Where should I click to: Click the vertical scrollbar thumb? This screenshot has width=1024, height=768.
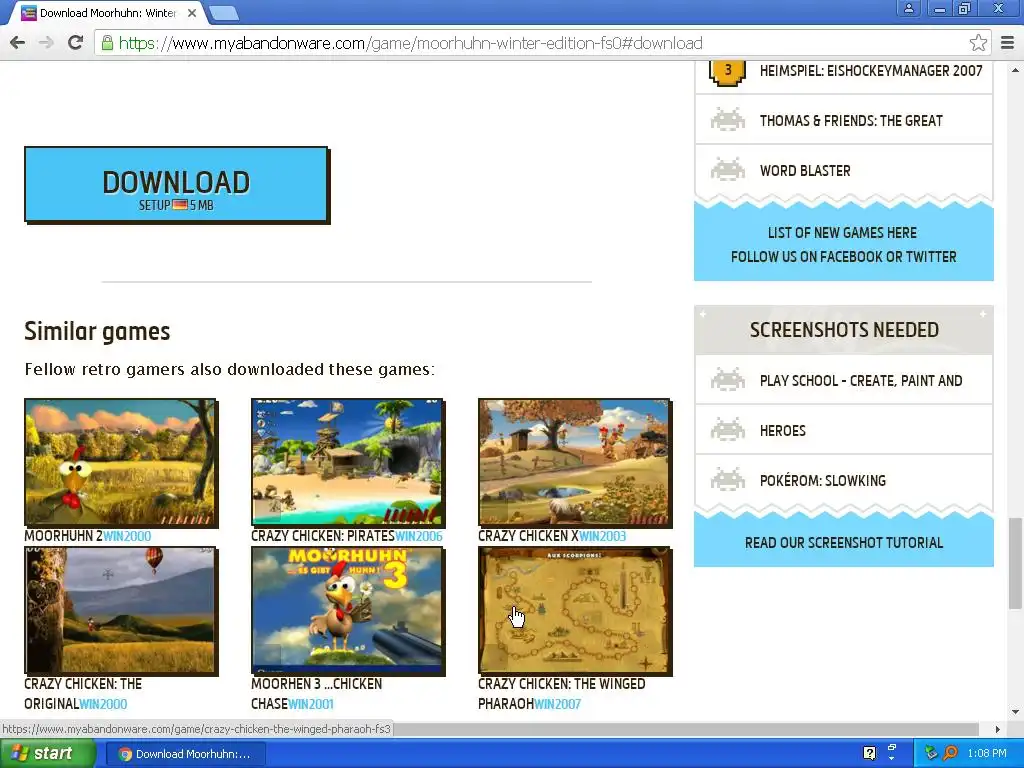click(1016, 564)
